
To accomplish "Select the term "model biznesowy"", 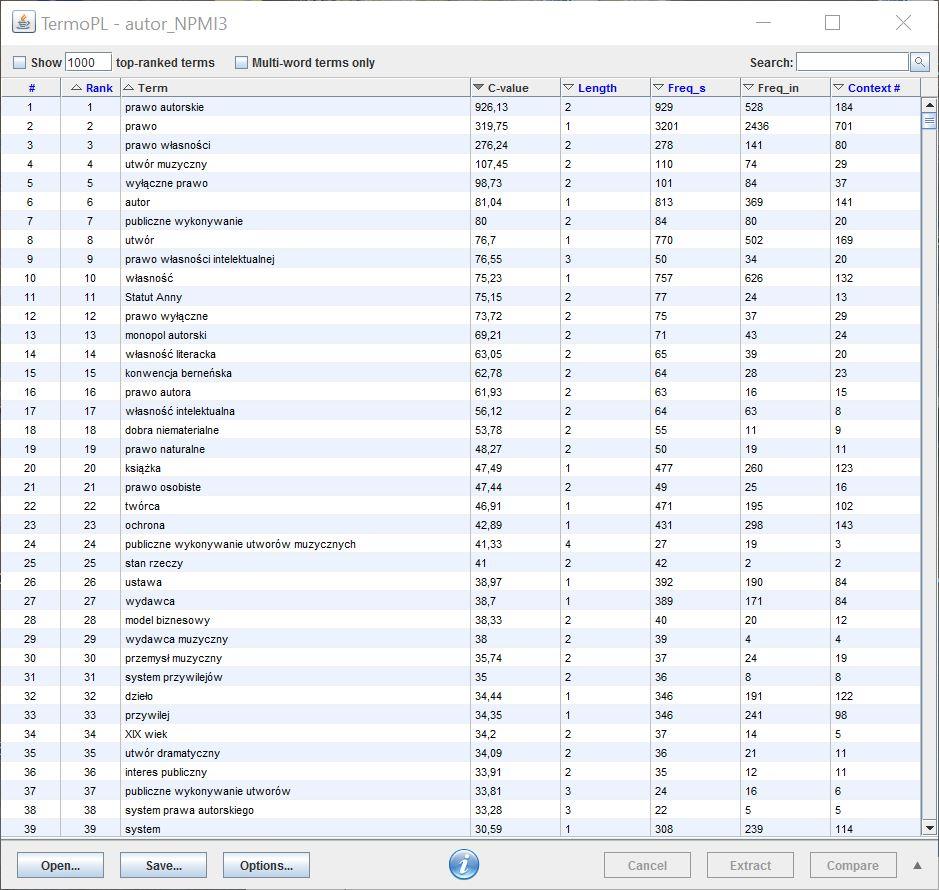I will tap(167, 620).
